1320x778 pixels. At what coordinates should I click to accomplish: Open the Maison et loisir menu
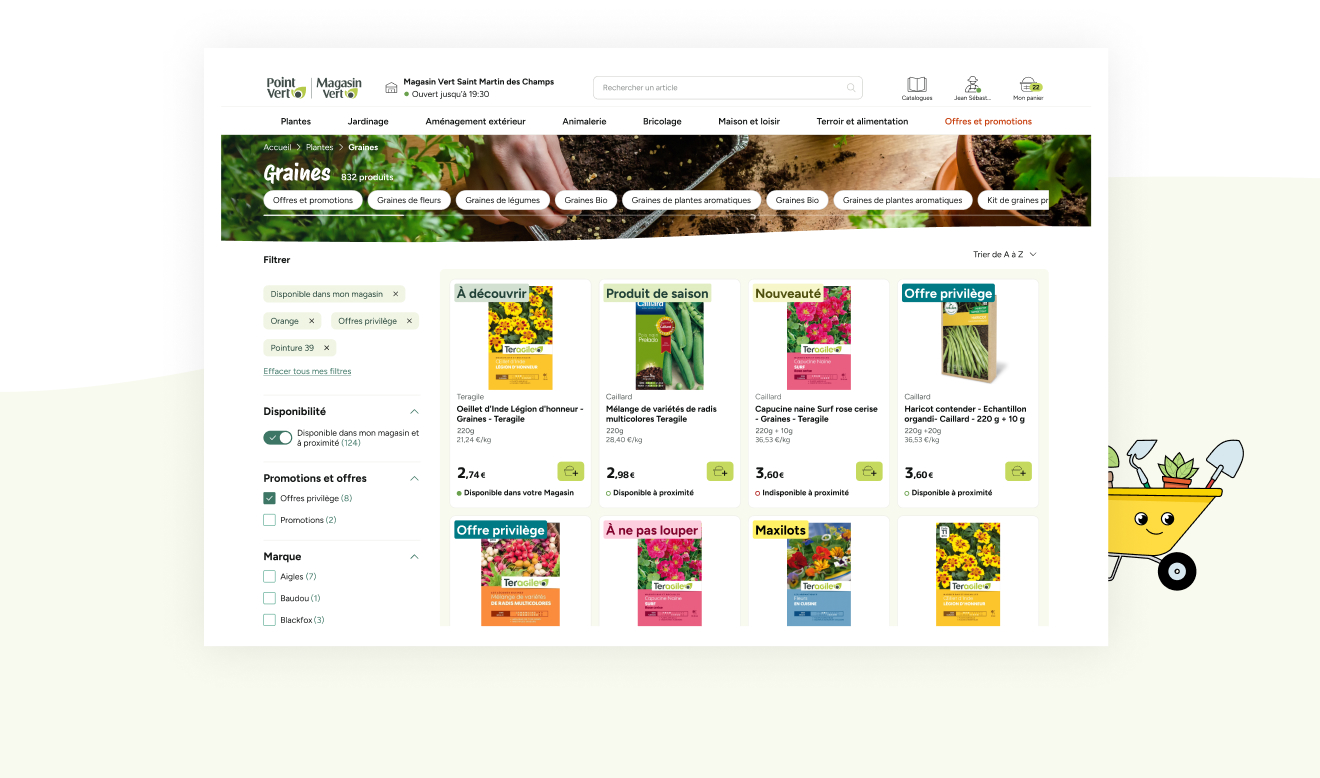(749, 121)
